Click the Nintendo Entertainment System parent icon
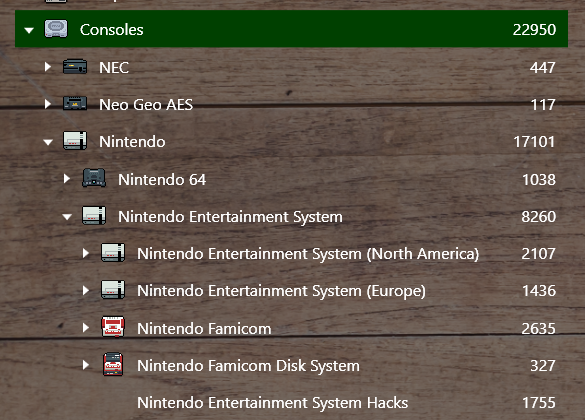The image size is (585, 420). [94, 216]
